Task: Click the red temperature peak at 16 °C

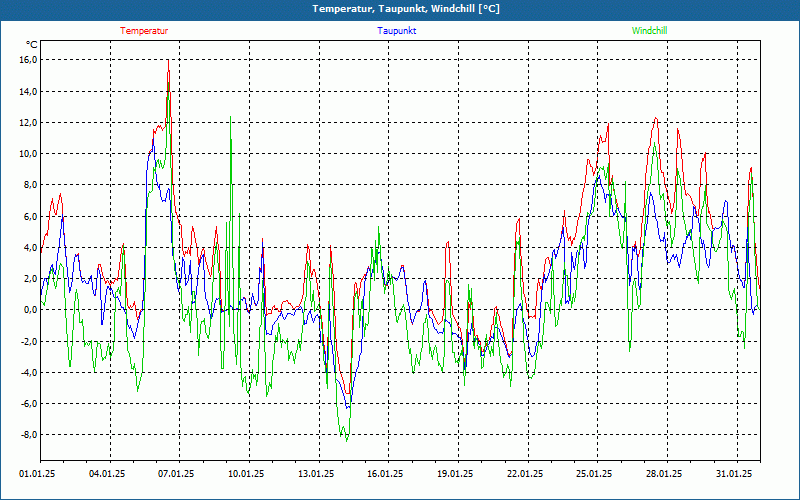Action: coord(168,61)
